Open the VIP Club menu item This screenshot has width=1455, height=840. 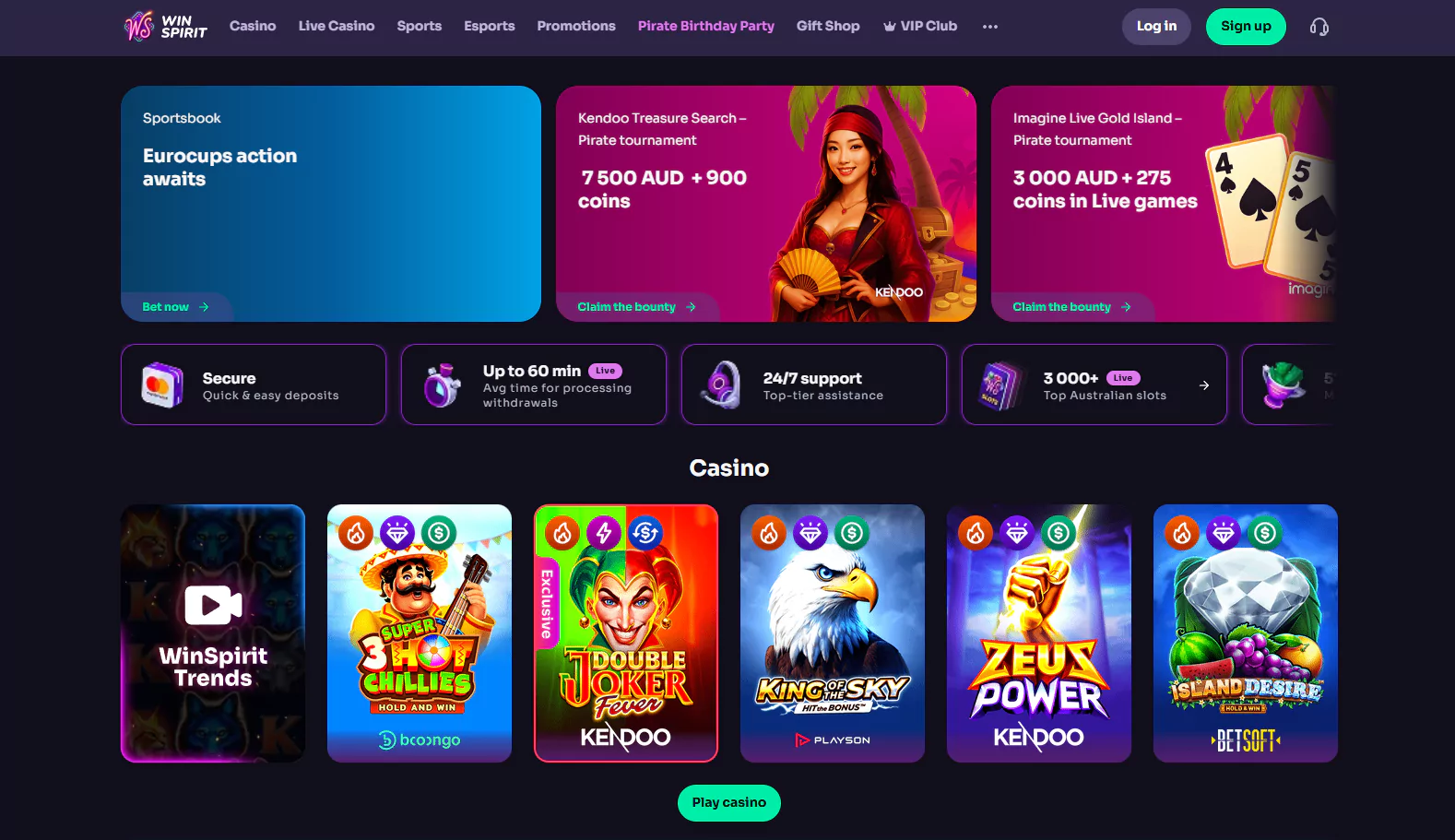click(920, 26)
